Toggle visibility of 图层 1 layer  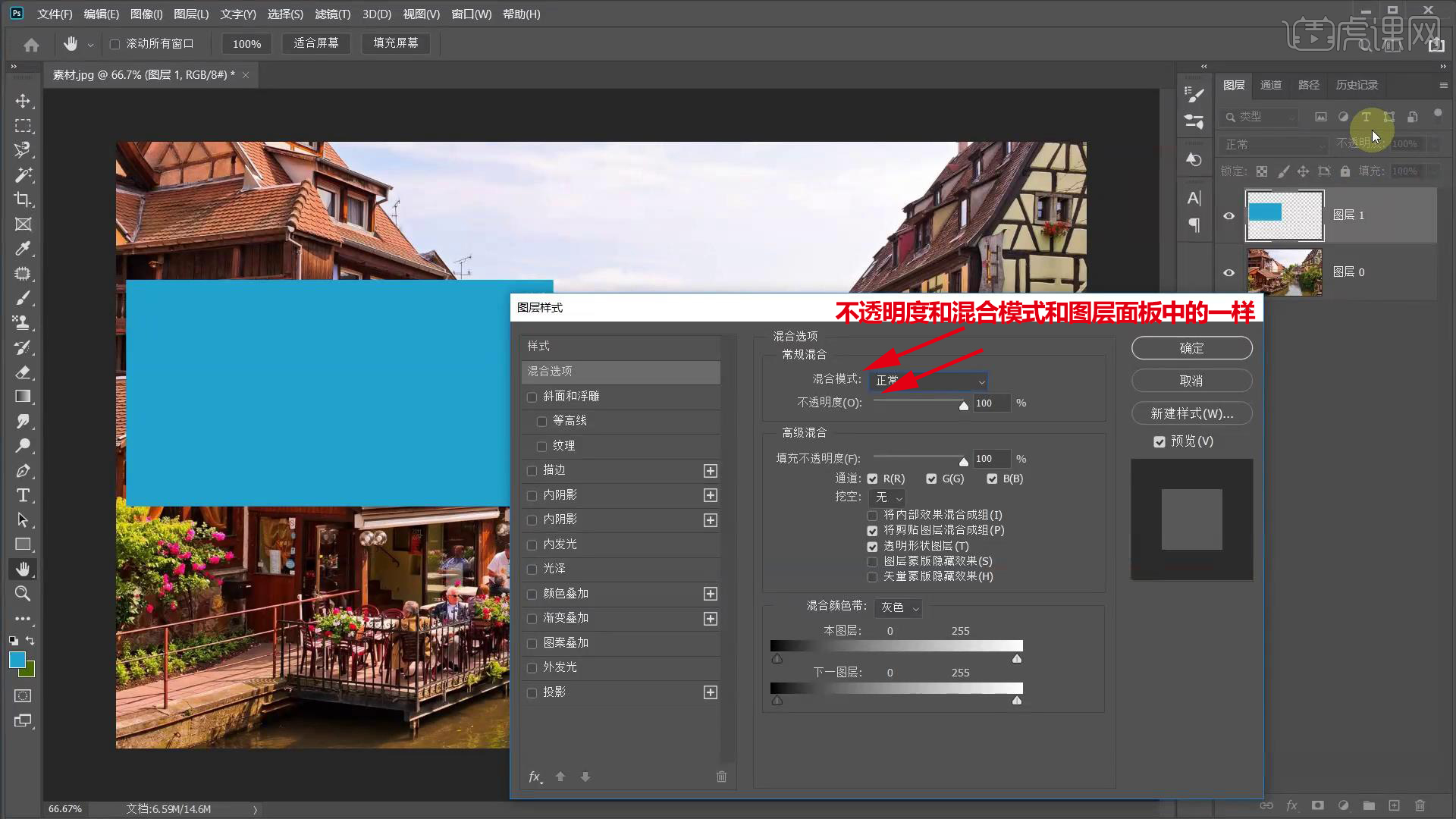(x=1228, y=216)
